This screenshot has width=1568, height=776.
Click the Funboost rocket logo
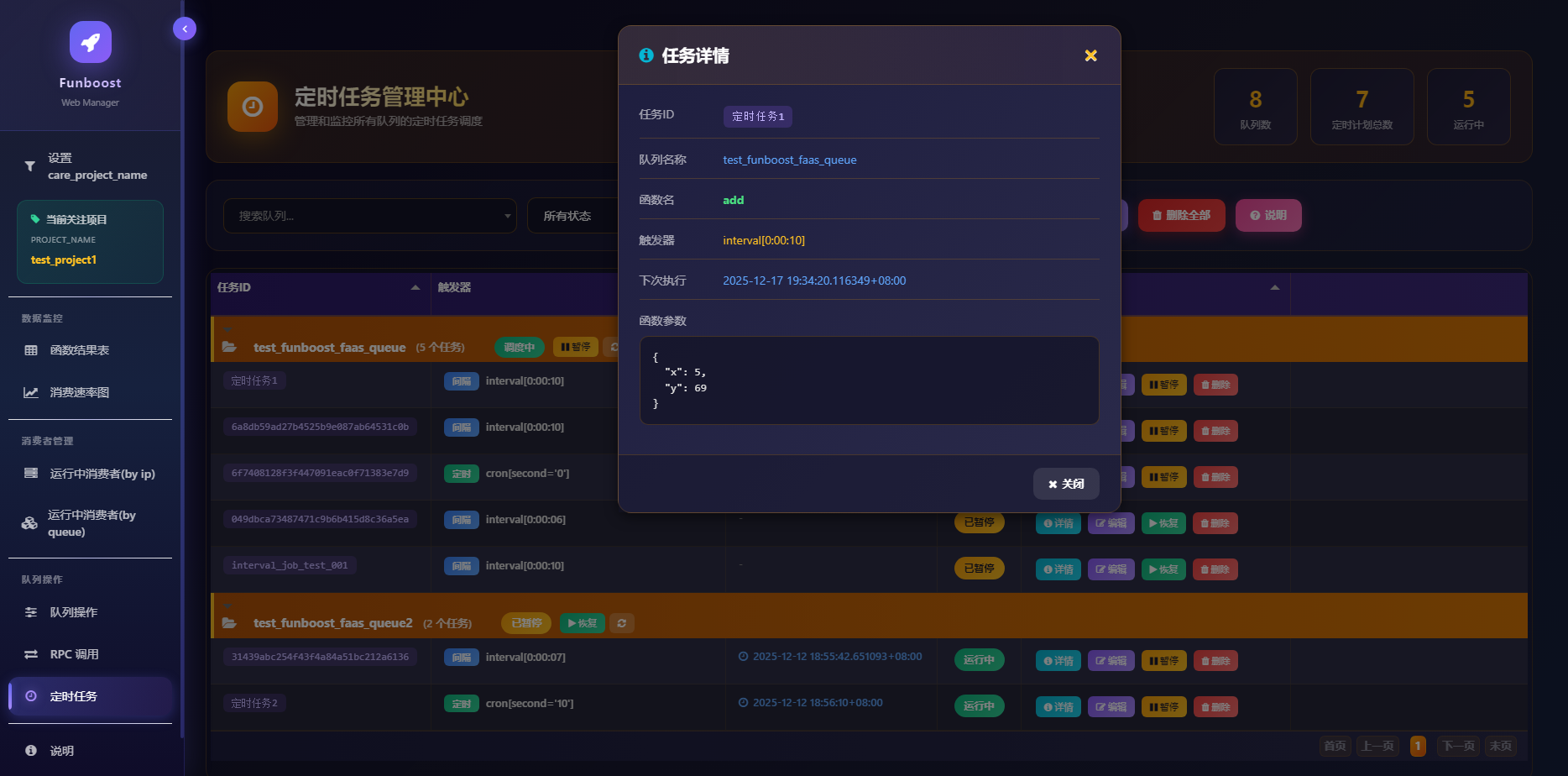[x=91, y=42]
